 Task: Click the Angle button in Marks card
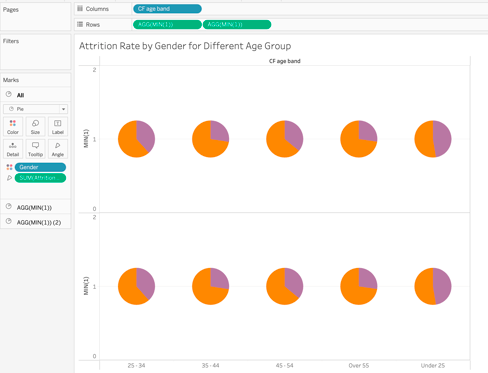pos(58,149)
